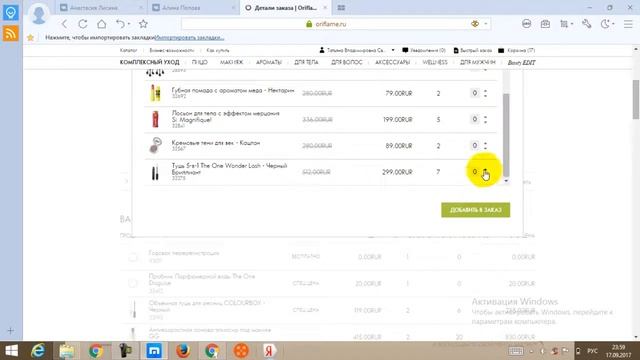Open the КОМПЛЕКСНЫЙ УХОД menu

point(149,62)
